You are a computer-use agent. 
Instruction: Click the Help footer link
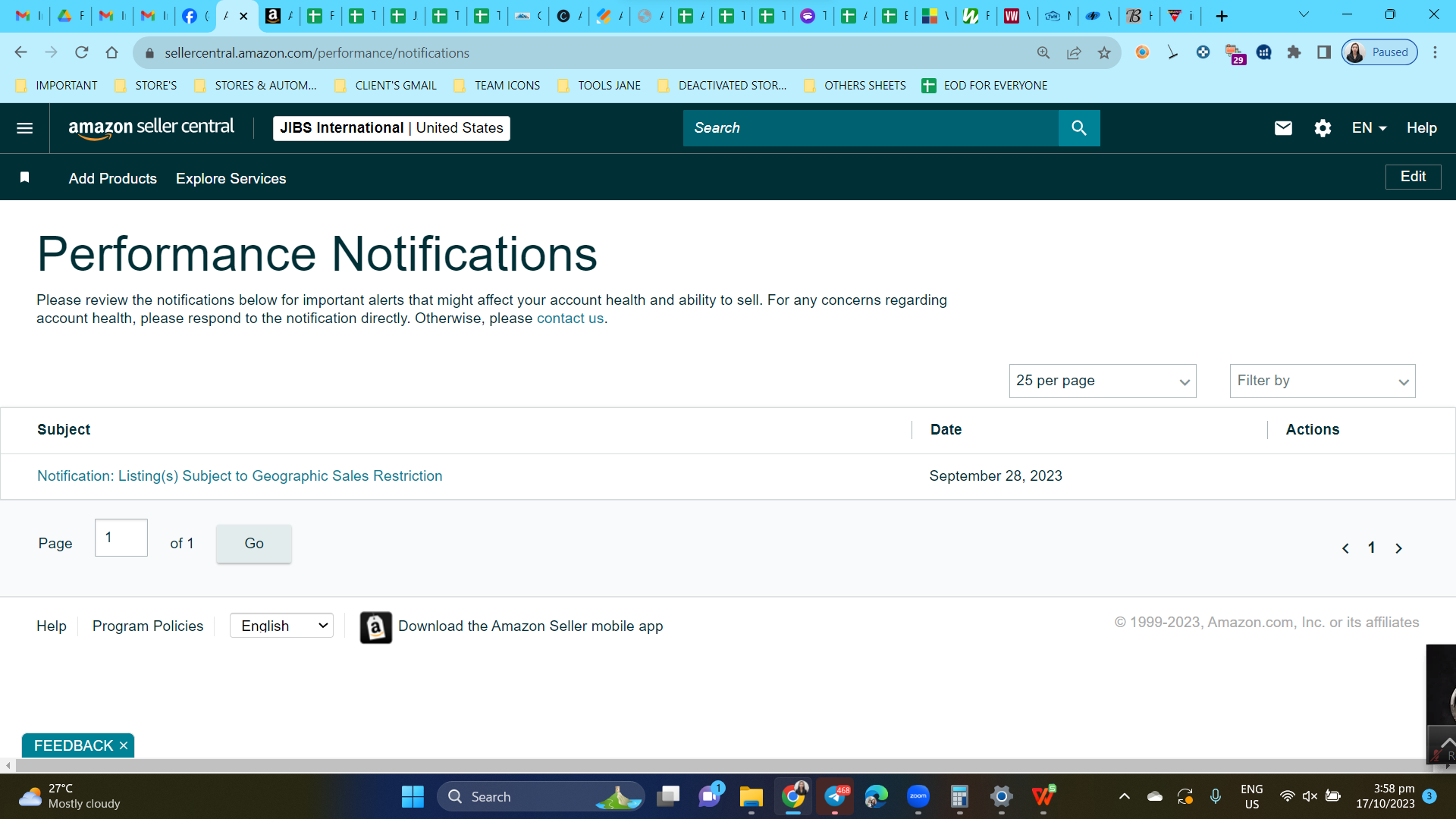[x=52, y=626]
